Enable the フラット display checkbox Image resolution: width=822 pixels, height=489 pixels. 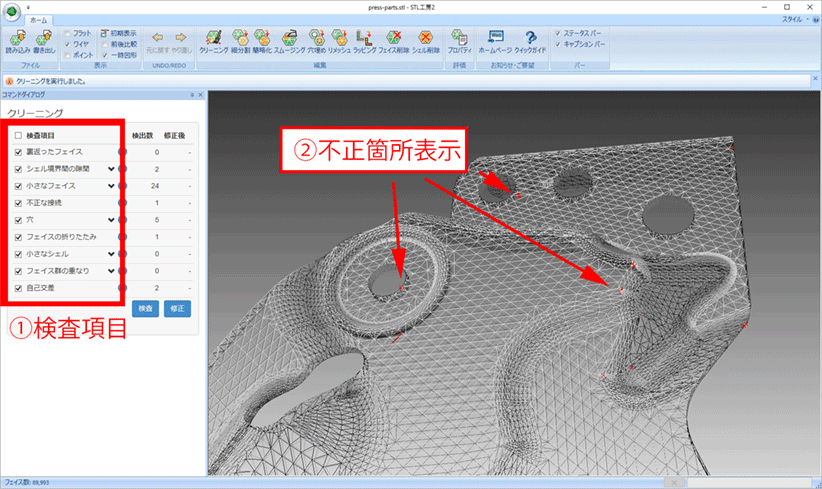point(68,33)
